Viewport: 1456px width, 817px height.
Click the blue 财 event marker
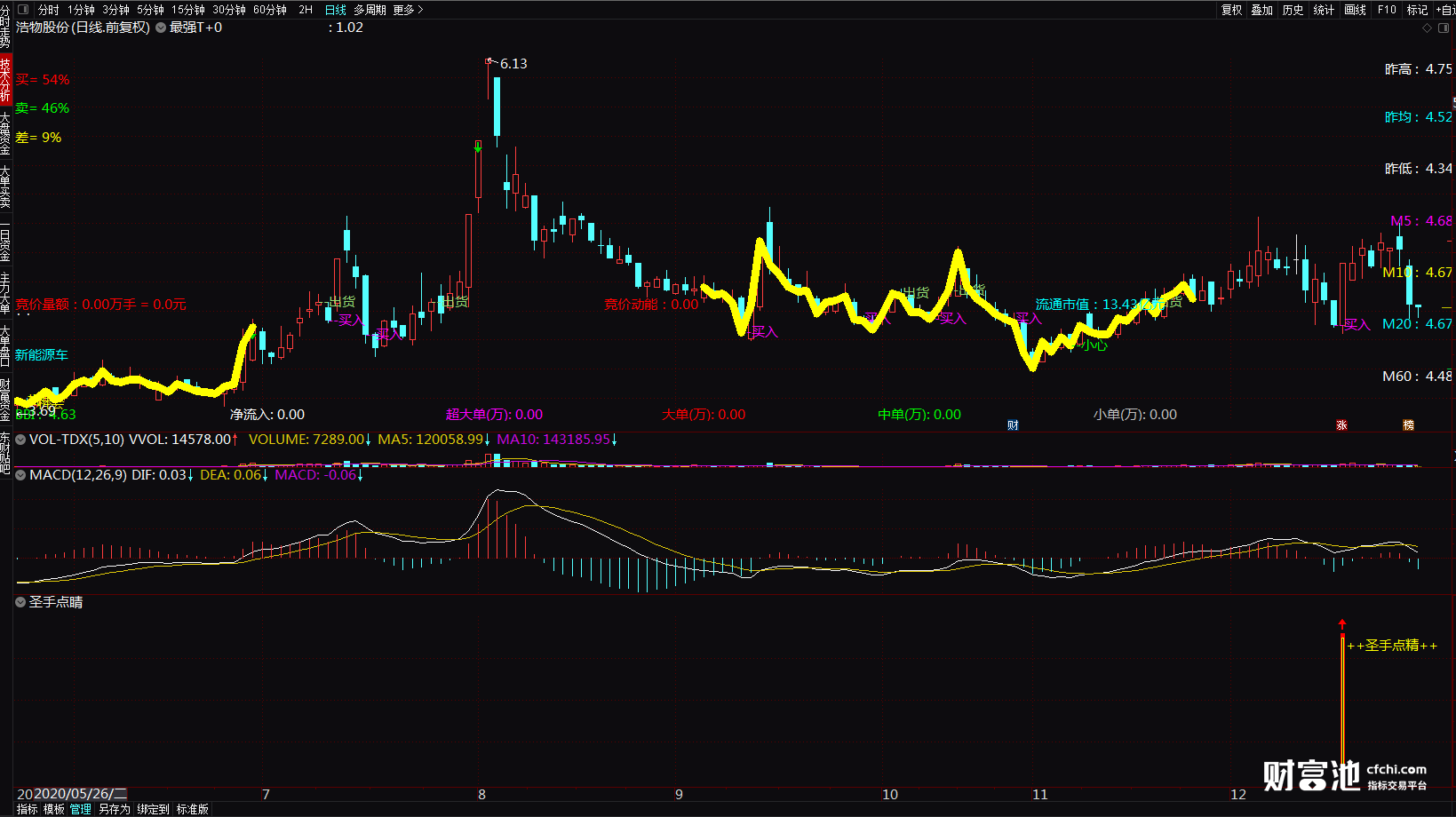click(x=1013, y=425)
